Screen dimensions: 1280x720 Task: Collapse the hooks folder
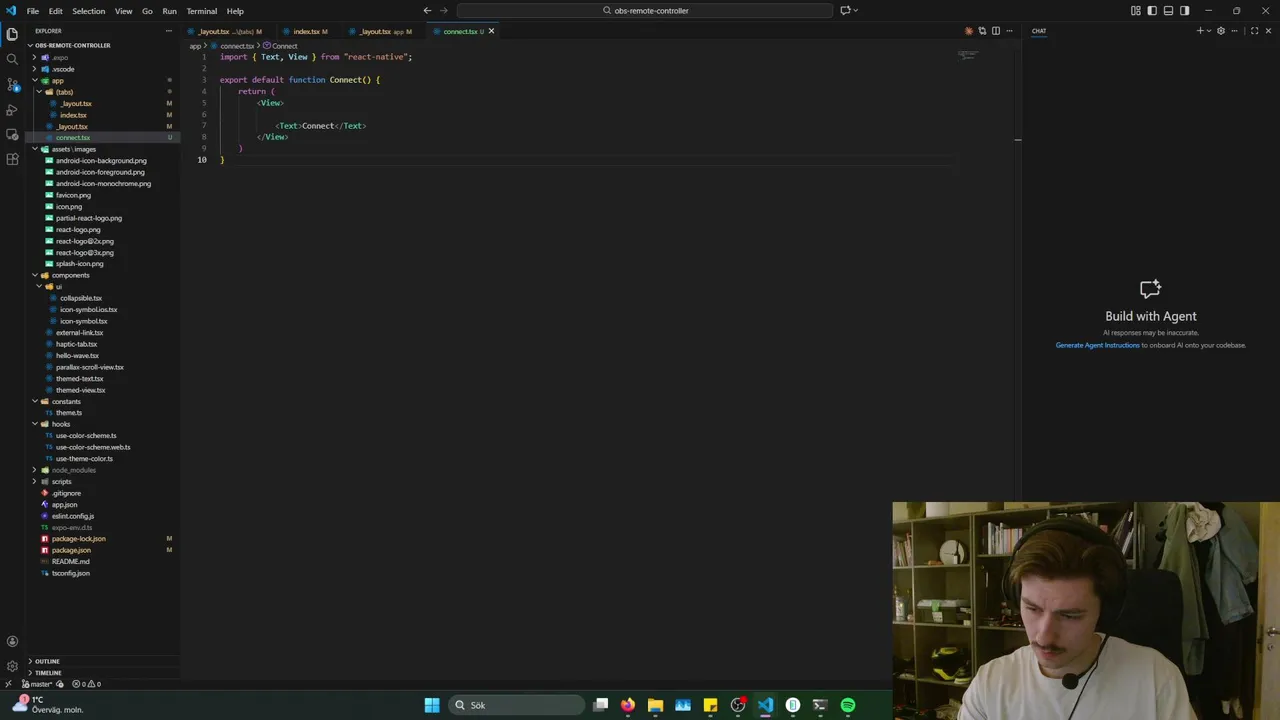pyautogui.click(x=61, y=424)
